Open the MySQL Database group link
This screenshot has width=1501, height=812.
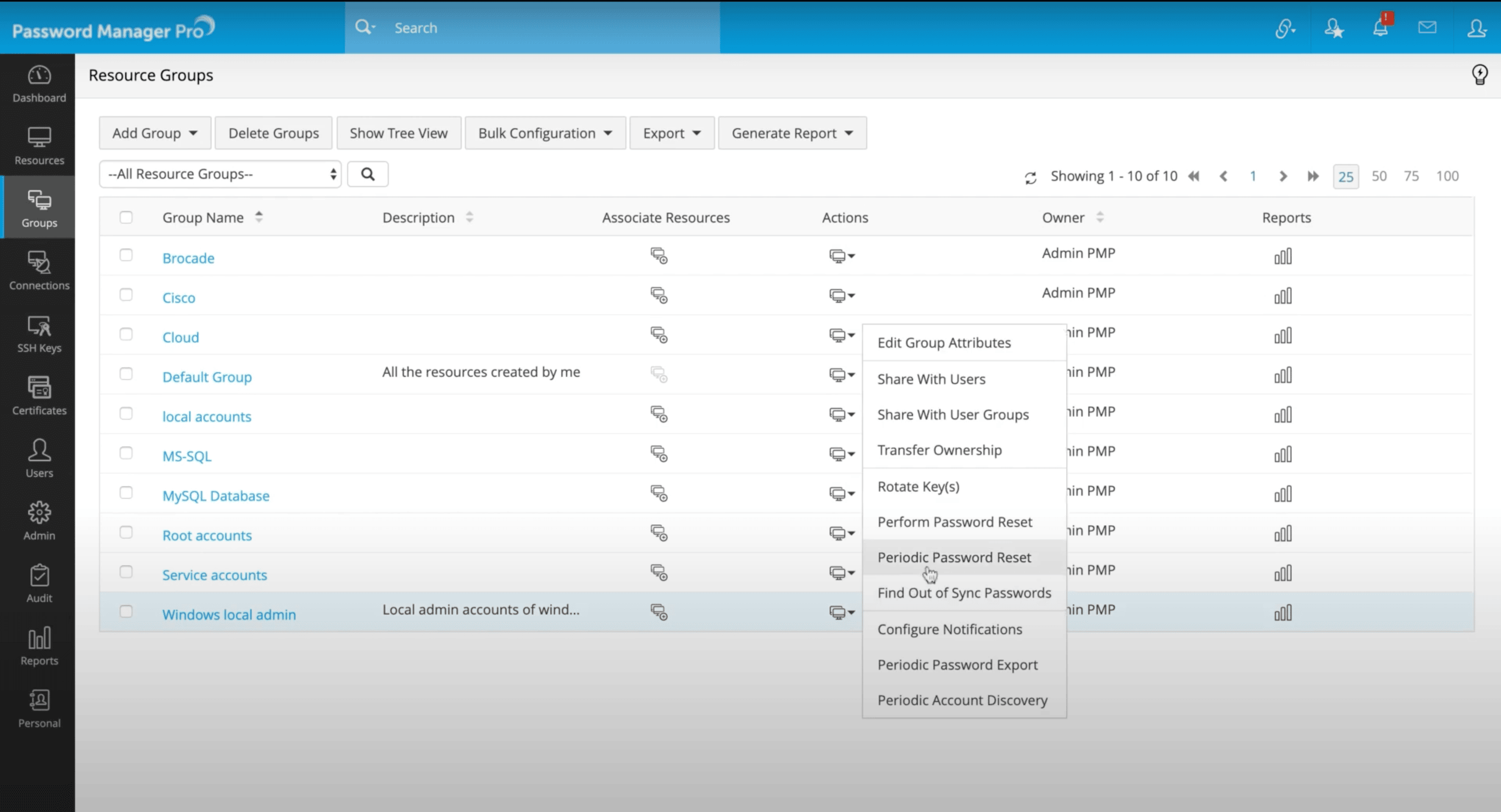click(216, 496)
